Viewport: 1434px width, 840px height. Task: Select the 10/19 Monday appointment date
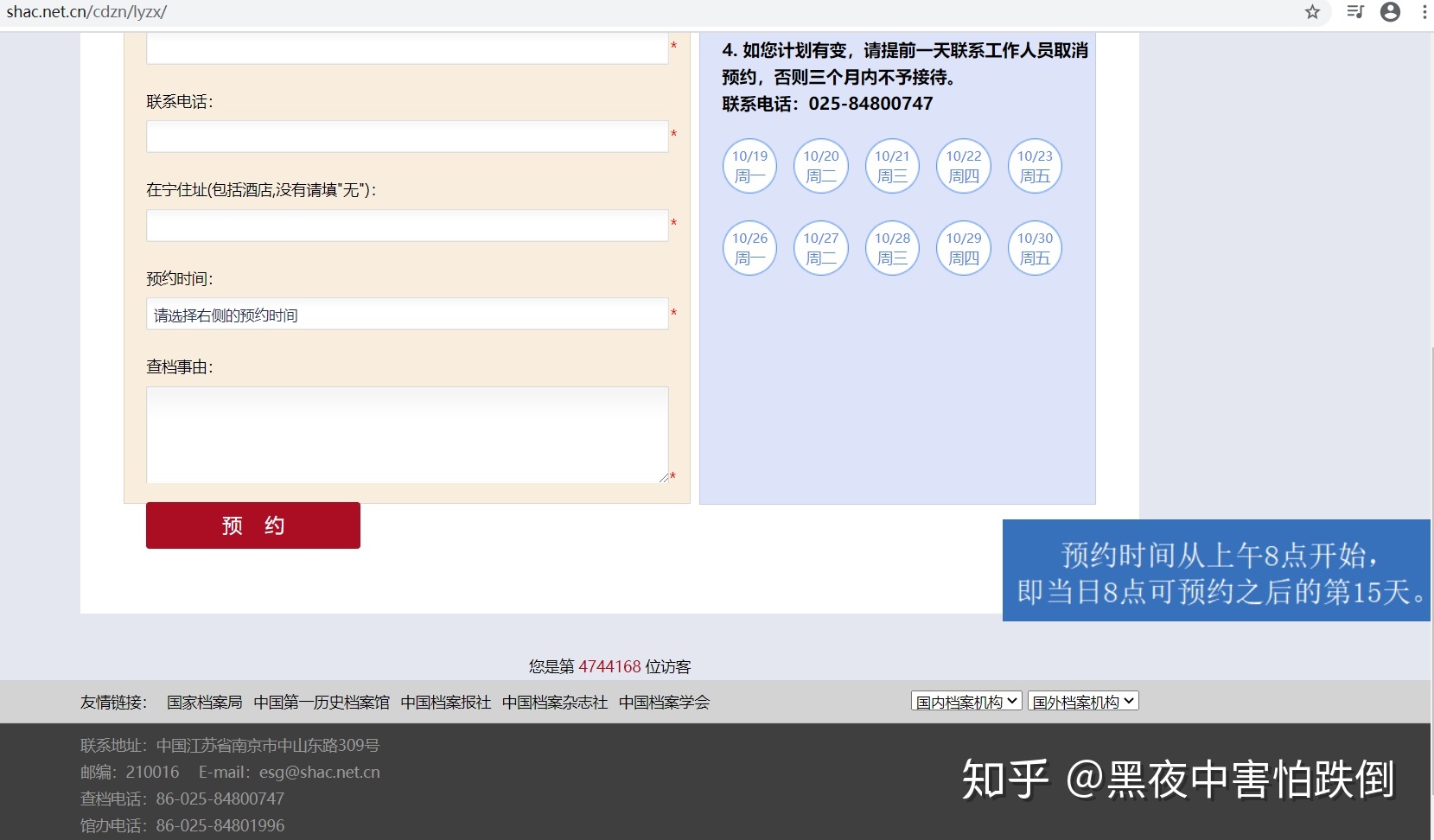click(749, 166)
